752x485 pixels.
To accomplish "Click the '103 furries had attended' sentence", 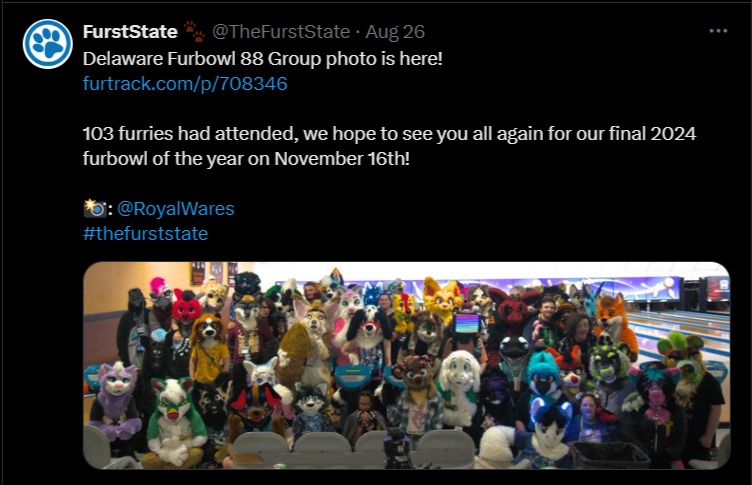I will 389,133.
